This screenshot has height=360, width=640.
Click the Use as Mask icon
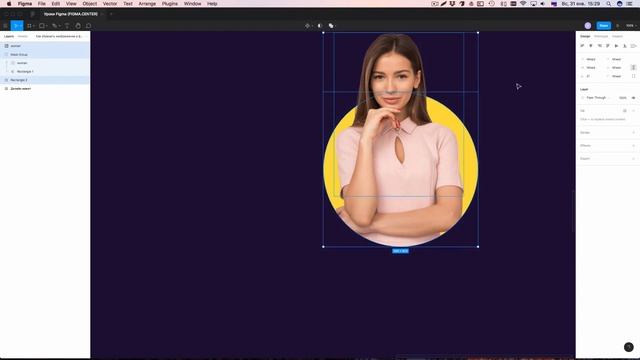click(320, 26)
